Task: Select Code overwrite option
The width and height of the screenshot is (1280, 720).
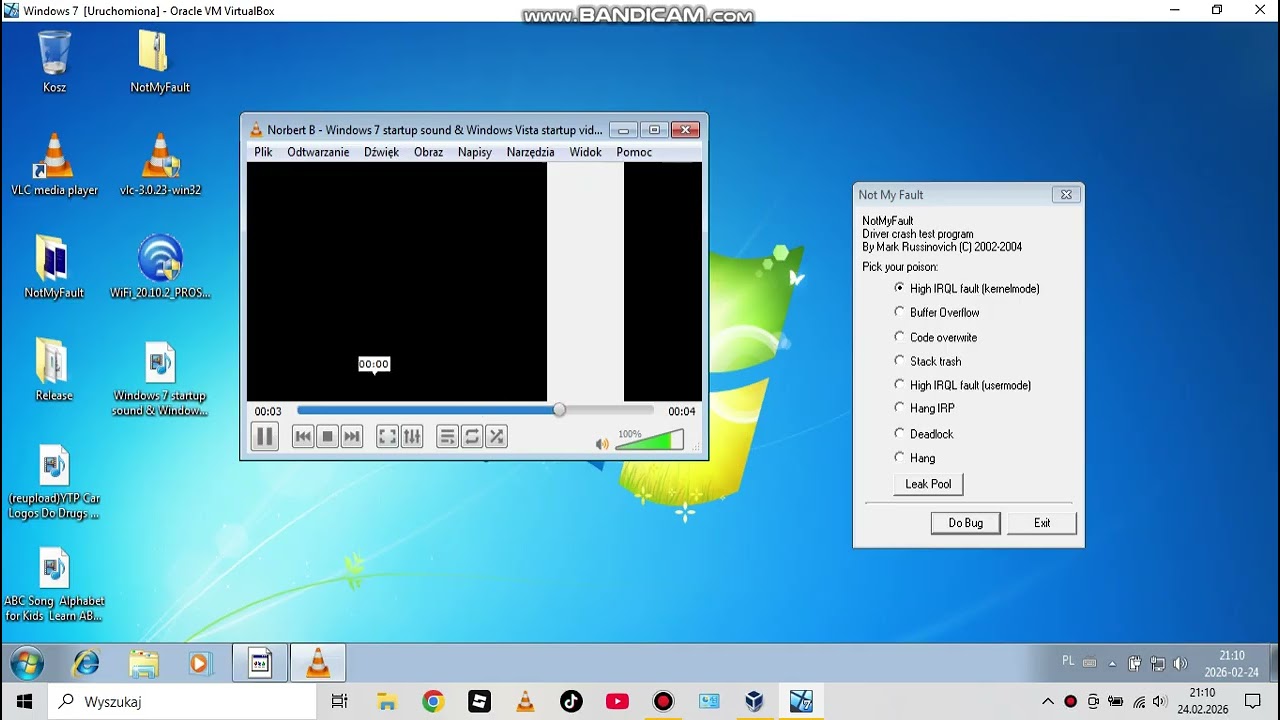Action: point(935,337)
